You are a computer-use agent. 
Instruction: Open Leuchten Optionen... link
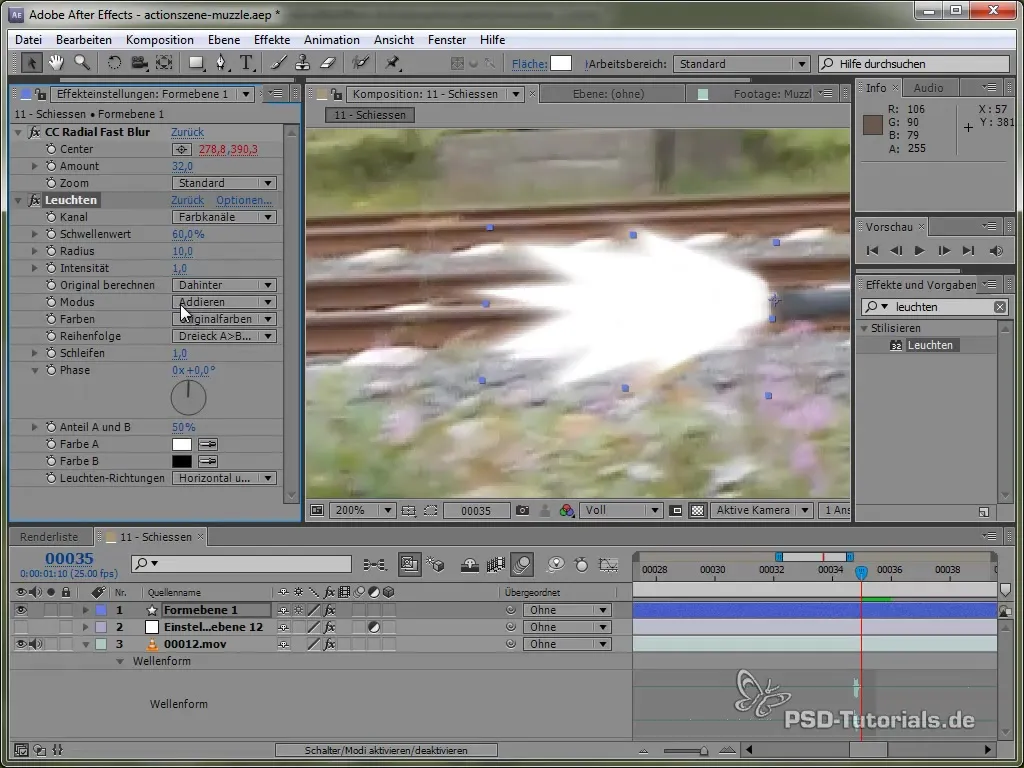point(244,200)
